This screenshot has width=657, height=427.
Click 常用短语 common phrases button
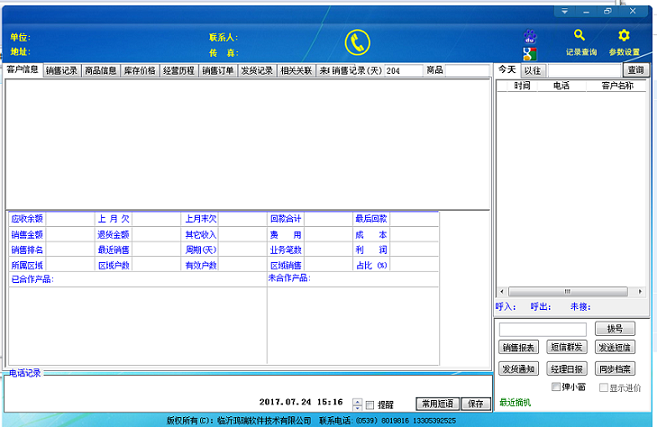pyautogui.click(x=435, y=404)
